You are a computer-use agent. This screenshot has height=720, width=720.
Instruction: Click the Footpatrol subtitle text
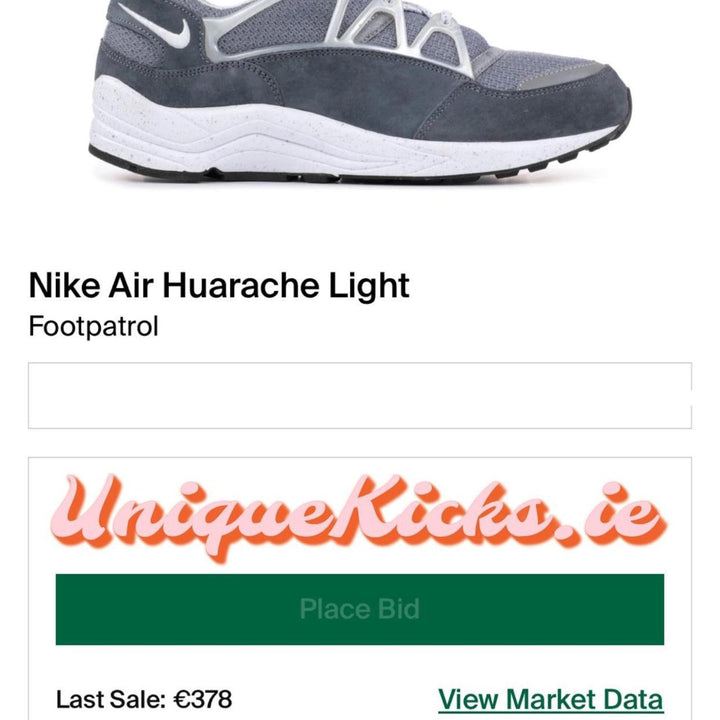tap(94, 326)
